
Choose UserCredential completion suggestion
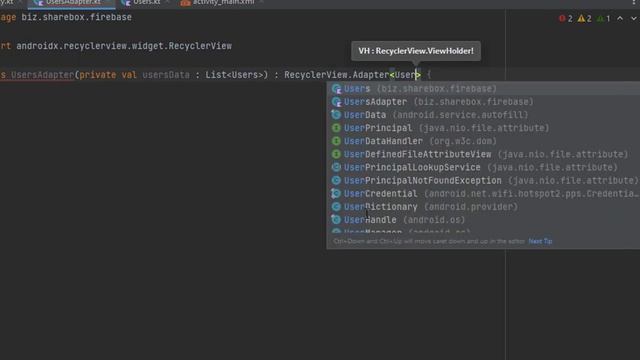tap(483, 193)
